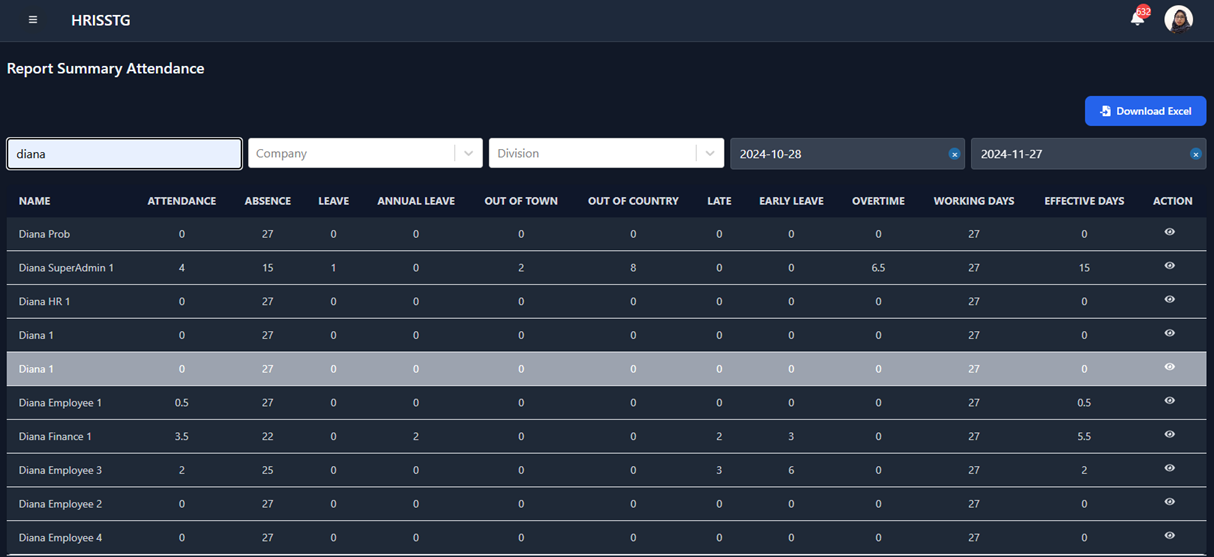Click the OUT OF COUNTRY column header
Viewport: 1214px width, 557px height.
coord(633,201)
